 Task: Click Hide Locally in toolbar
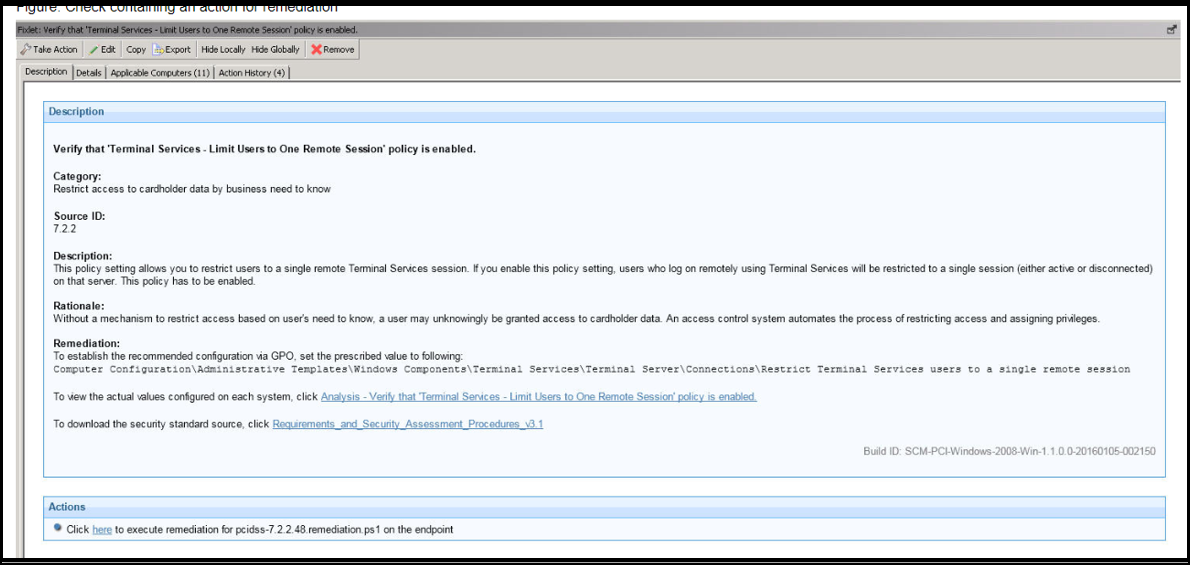tap(223, 49)
